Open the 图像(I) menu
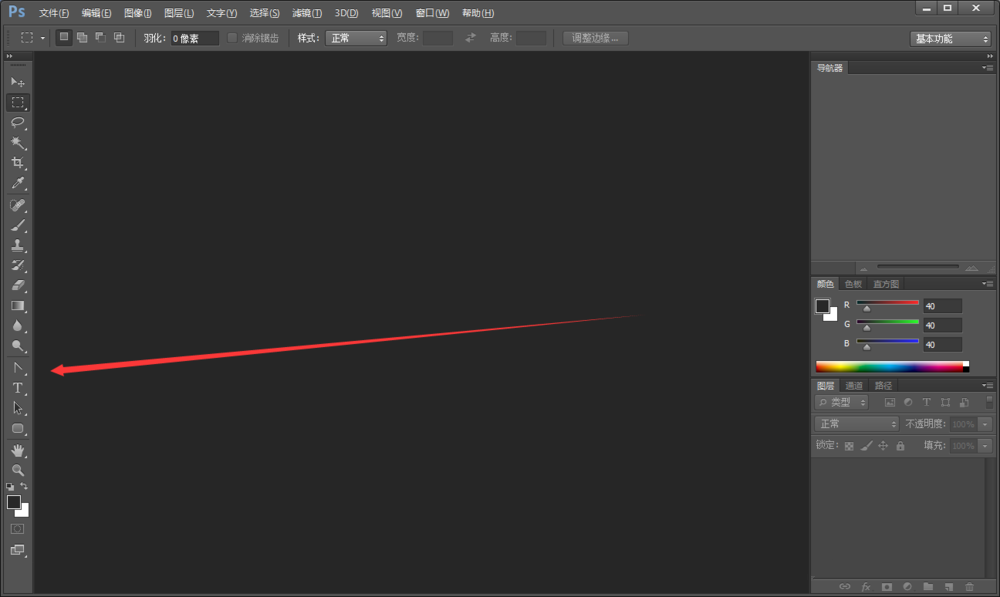Image resolution: width=1000 pixels, height=597 pixels. [x=138, y=13]
